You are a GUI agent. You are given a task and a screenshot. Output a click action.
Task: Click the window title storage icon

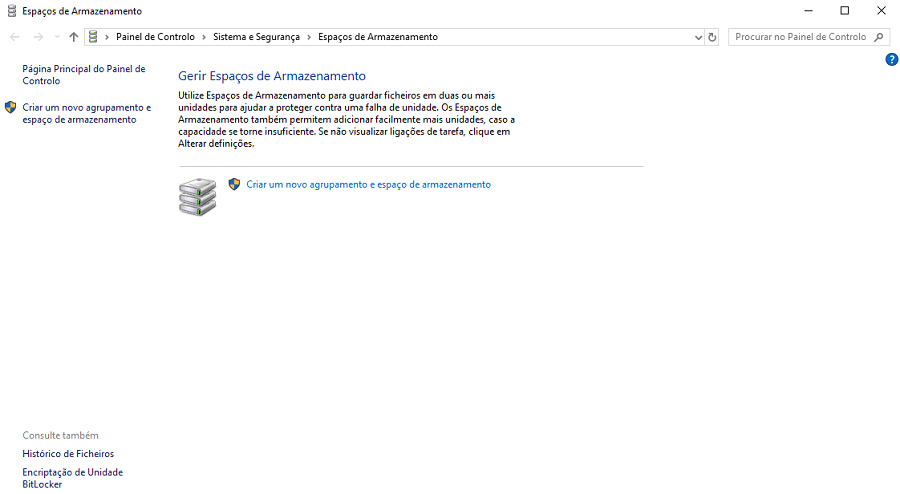(x=11, y=11)
